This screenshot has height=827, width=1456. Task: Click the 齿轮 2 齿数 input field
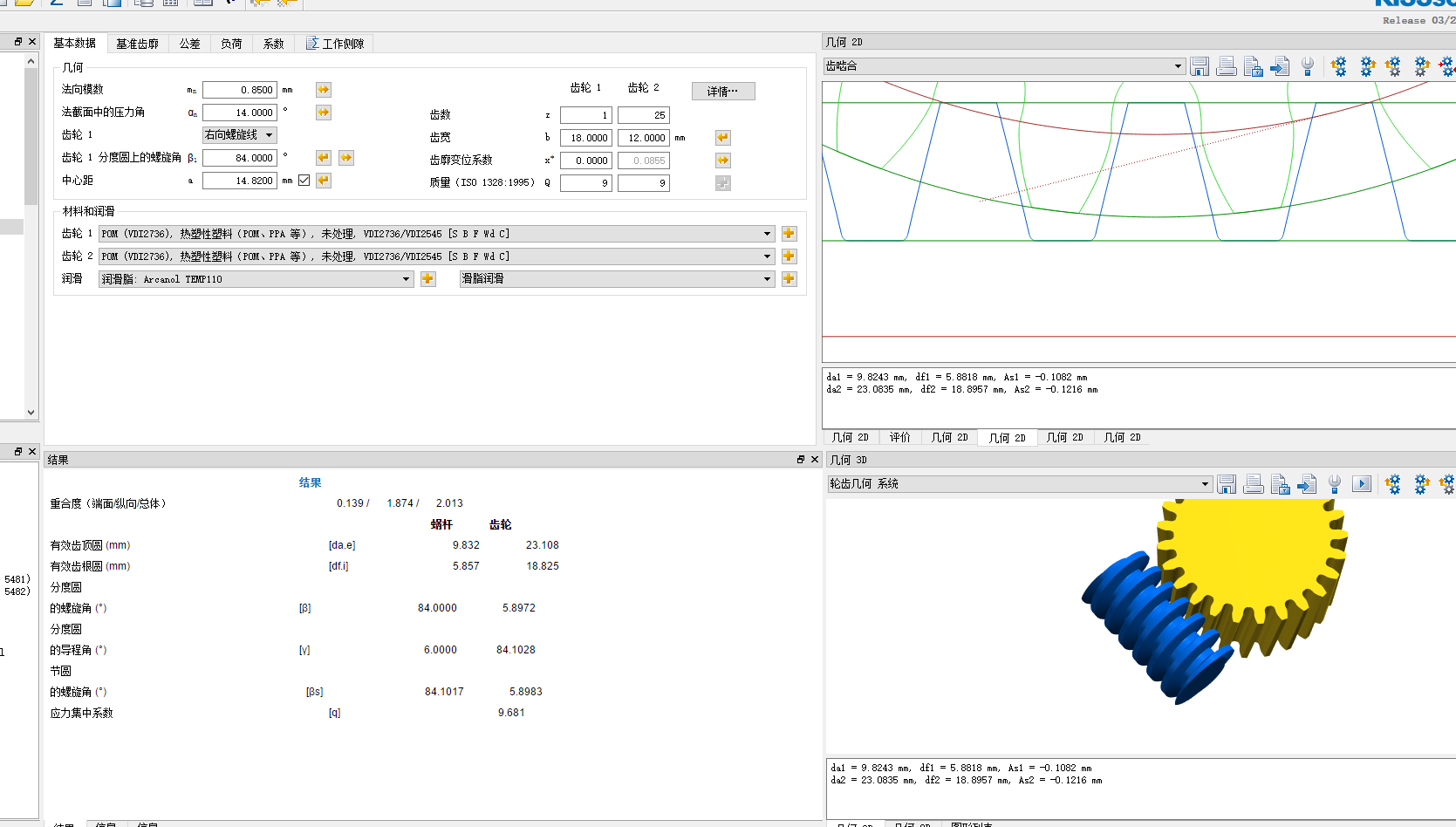tap(643, 115)
